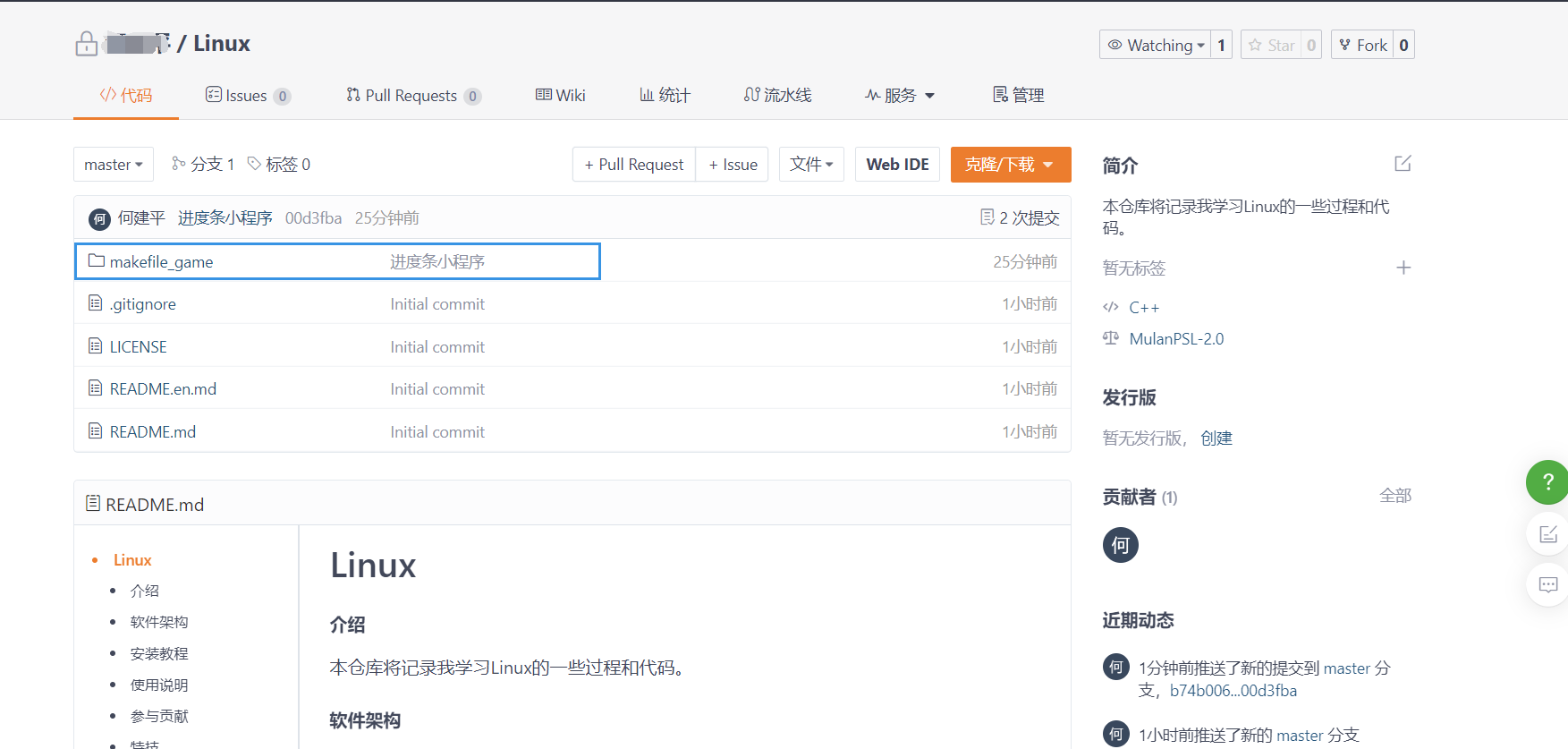This screenshot has width=1568, height=749.
Task: Open the 流水线 tab
Action: [777, 95]
